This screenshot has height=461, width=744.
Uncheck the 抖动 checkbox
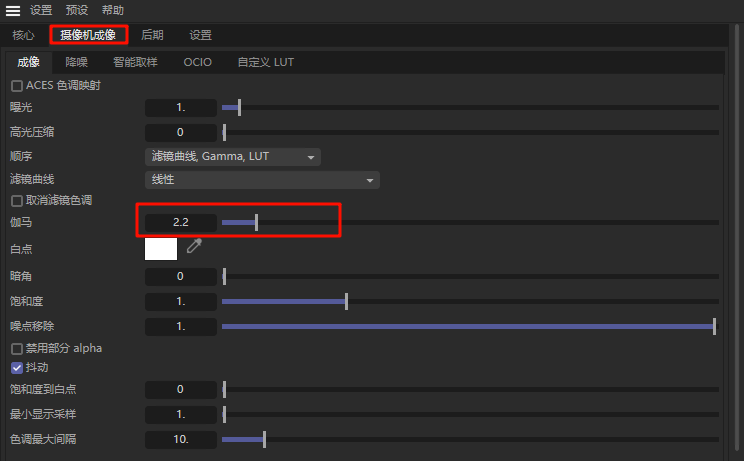16,368
